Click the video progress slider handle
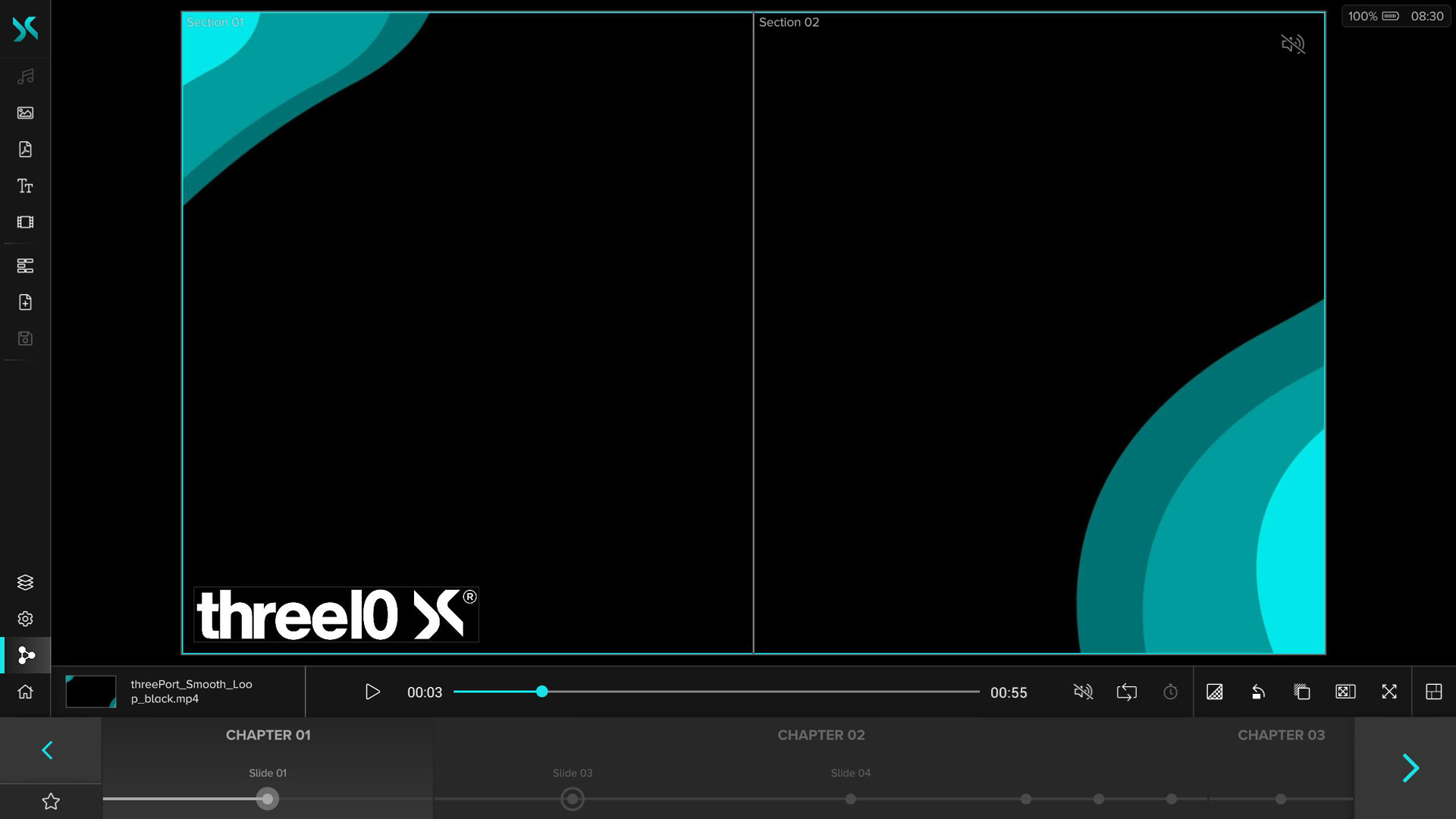 pos(541,692)
